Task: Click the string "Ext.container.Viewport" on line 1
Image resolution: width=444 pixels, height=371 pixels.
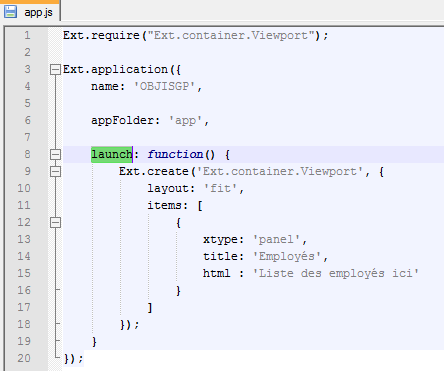Action: (231, 35)
